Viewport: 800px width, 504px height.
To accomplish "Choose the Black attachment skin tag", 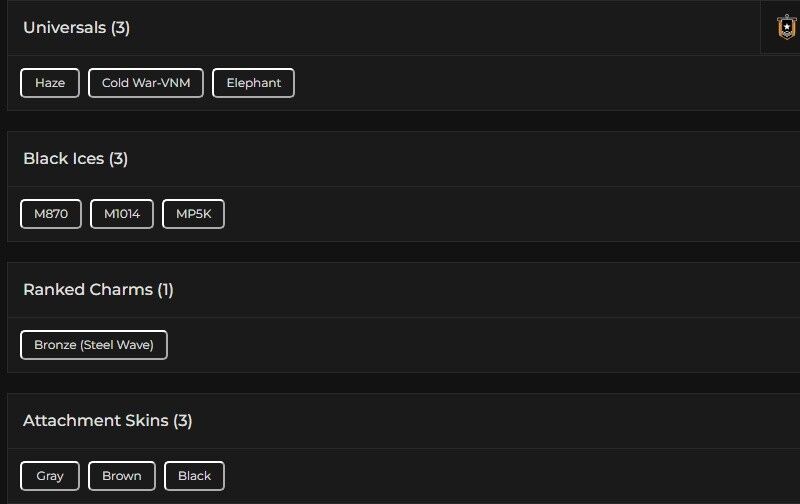I will tap(194, 476).
